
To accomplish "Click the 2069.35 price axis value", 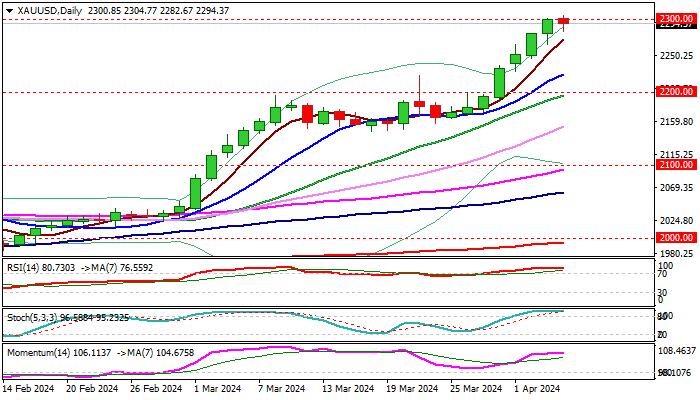I will click(x=676, y=187).
